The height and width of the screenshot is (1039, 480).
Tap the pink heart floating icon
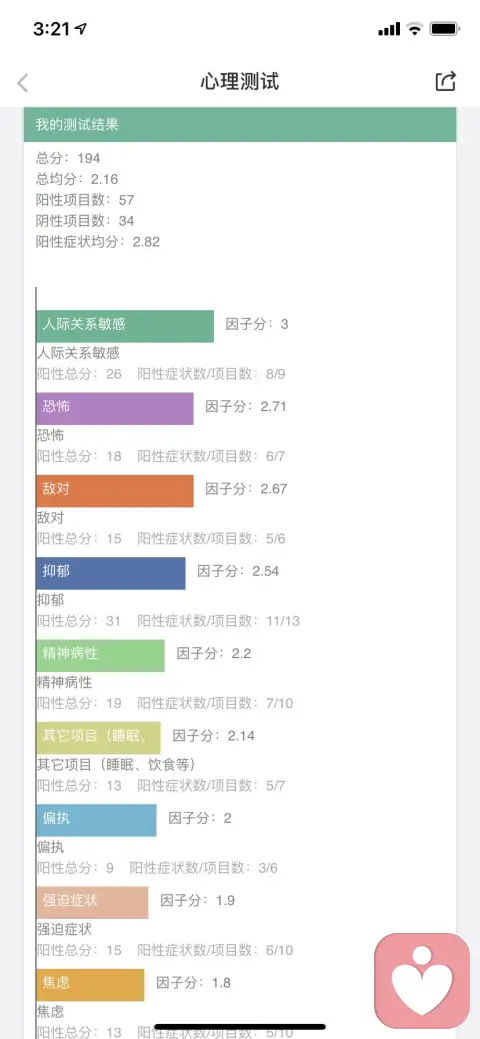point(422,980)
